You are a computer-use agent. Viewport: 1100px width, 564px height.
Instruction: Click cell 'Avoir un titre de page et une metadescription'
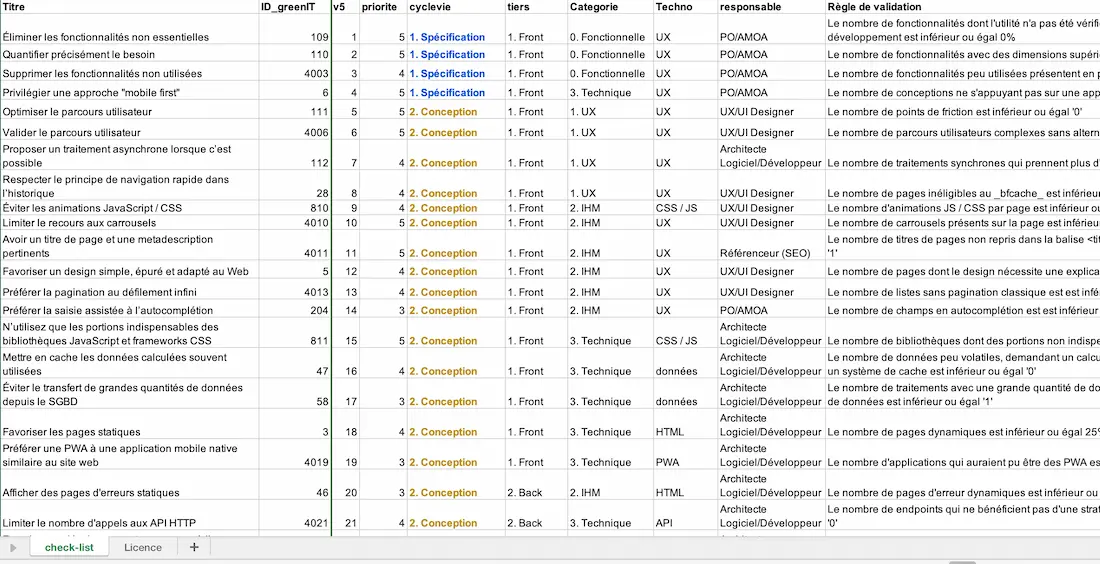coord(130,245)
